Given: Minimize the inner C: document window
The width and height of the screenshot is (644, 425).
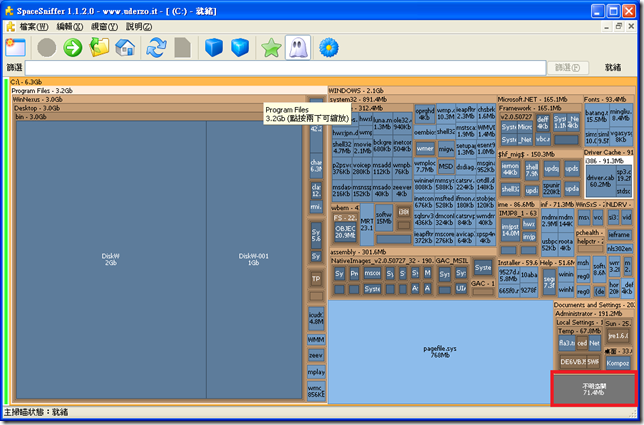Looking at the screenshot, I should tap(606, 27).
